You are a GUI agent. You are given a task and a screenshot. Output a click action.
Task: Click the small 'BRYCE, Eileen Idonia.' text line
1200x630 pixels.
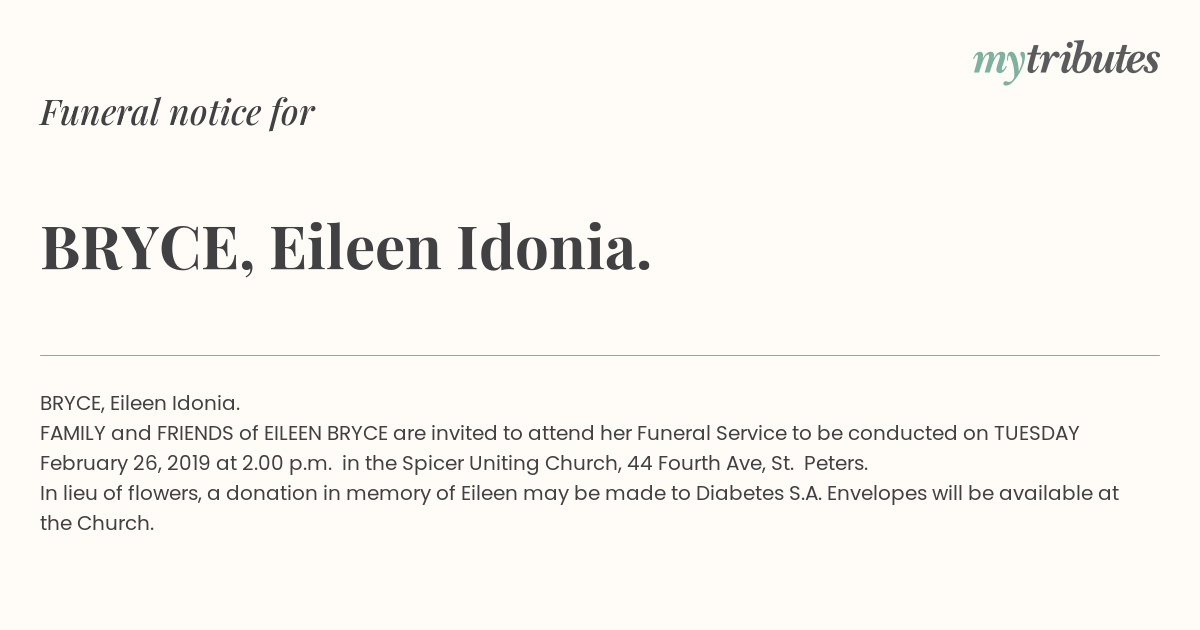(x=140, y=403)
